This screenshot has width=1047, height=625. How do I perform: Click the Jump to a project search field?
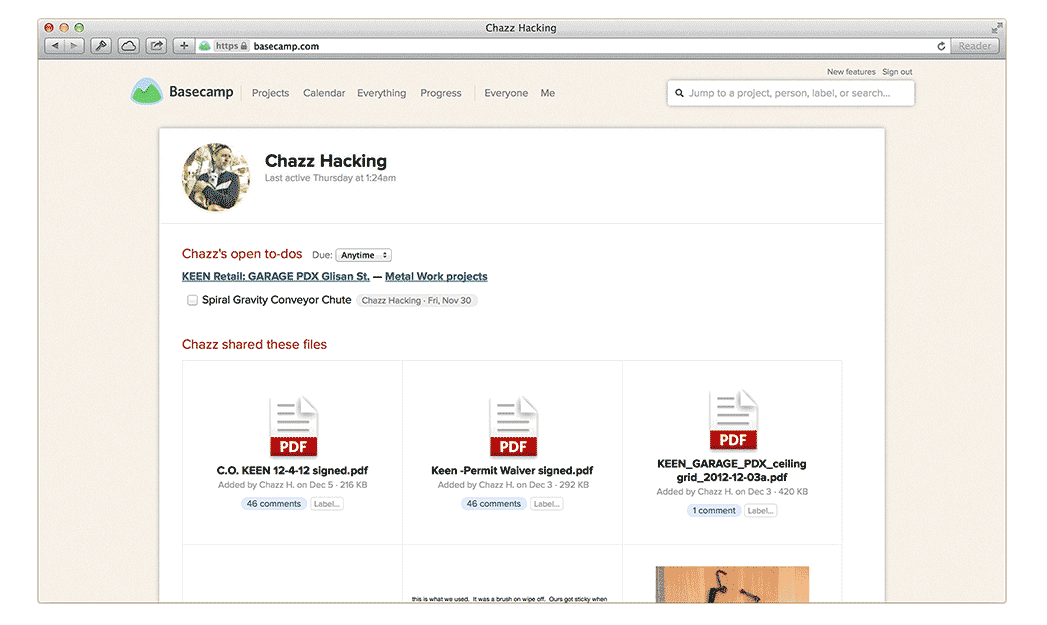(791, 93)
